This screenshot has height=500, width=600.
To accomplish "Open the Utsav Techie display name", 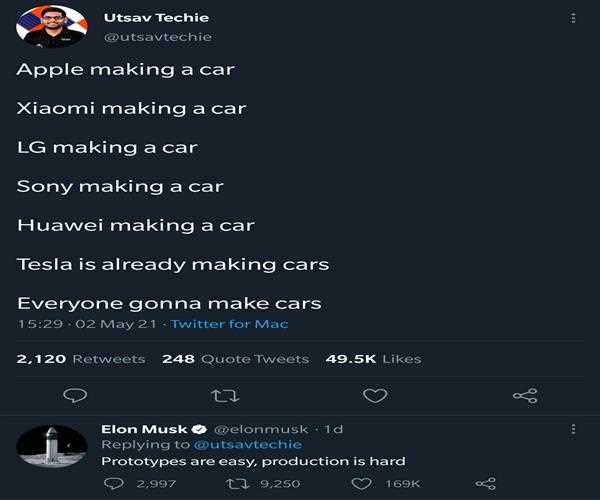I will coord(156,17).
